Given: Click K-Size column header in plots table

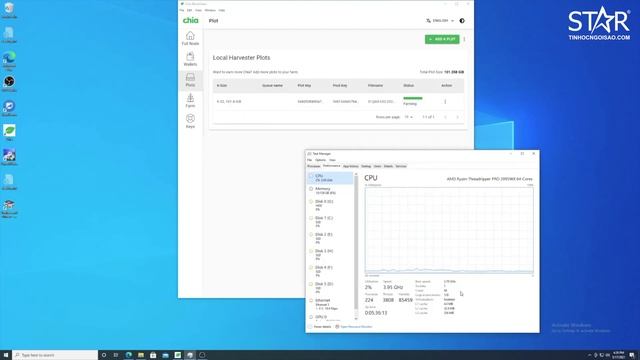Looking at the screenshot, I should (222, 86).
